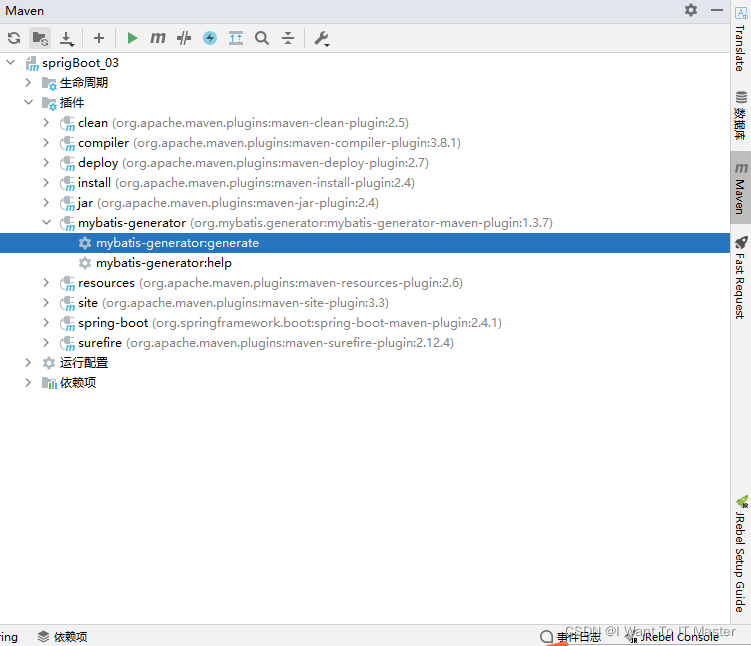
Task: Expand the surefire plugin node
Action: tap(46, 343)
